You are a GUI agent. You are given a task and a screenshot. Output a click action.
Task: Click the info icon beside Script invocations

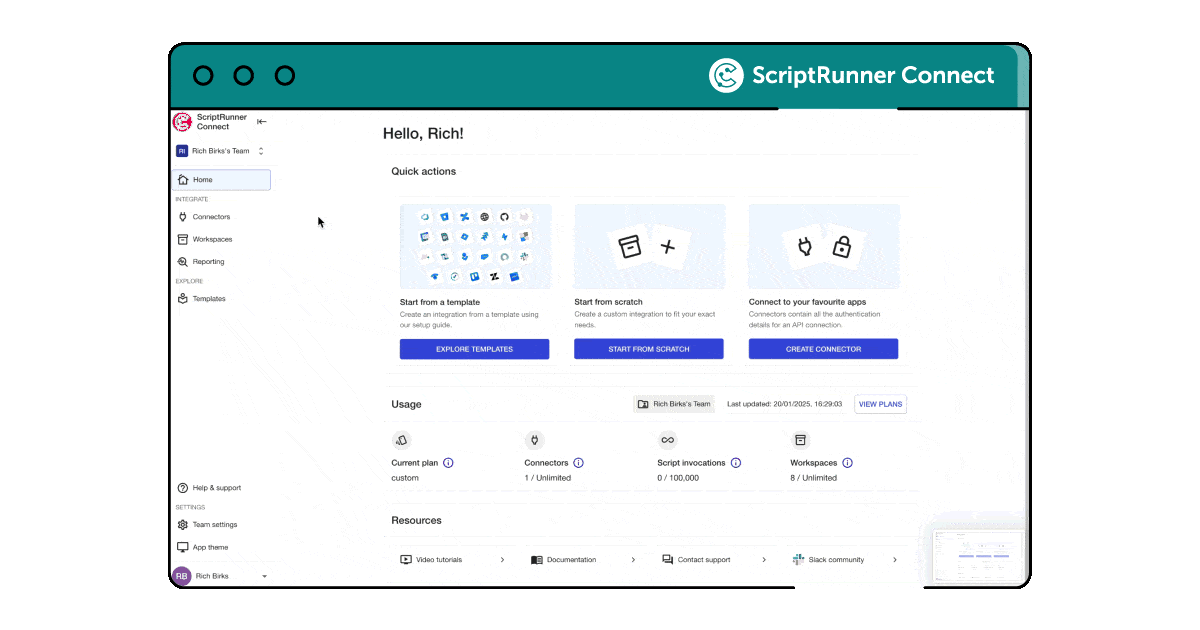(736, 463)
